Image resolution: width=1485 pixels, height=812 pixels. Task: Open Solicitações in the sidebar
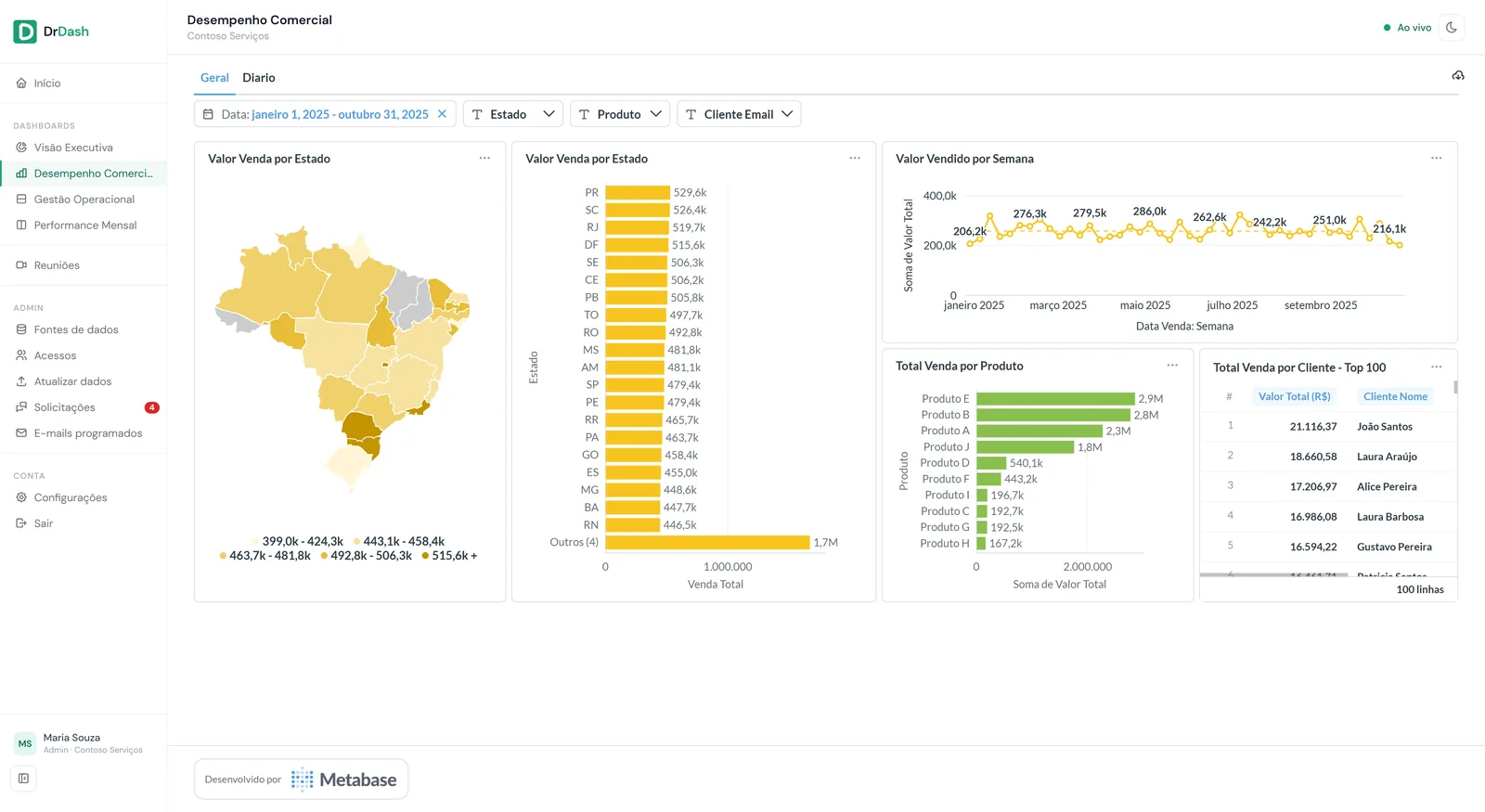coord(84,407)
